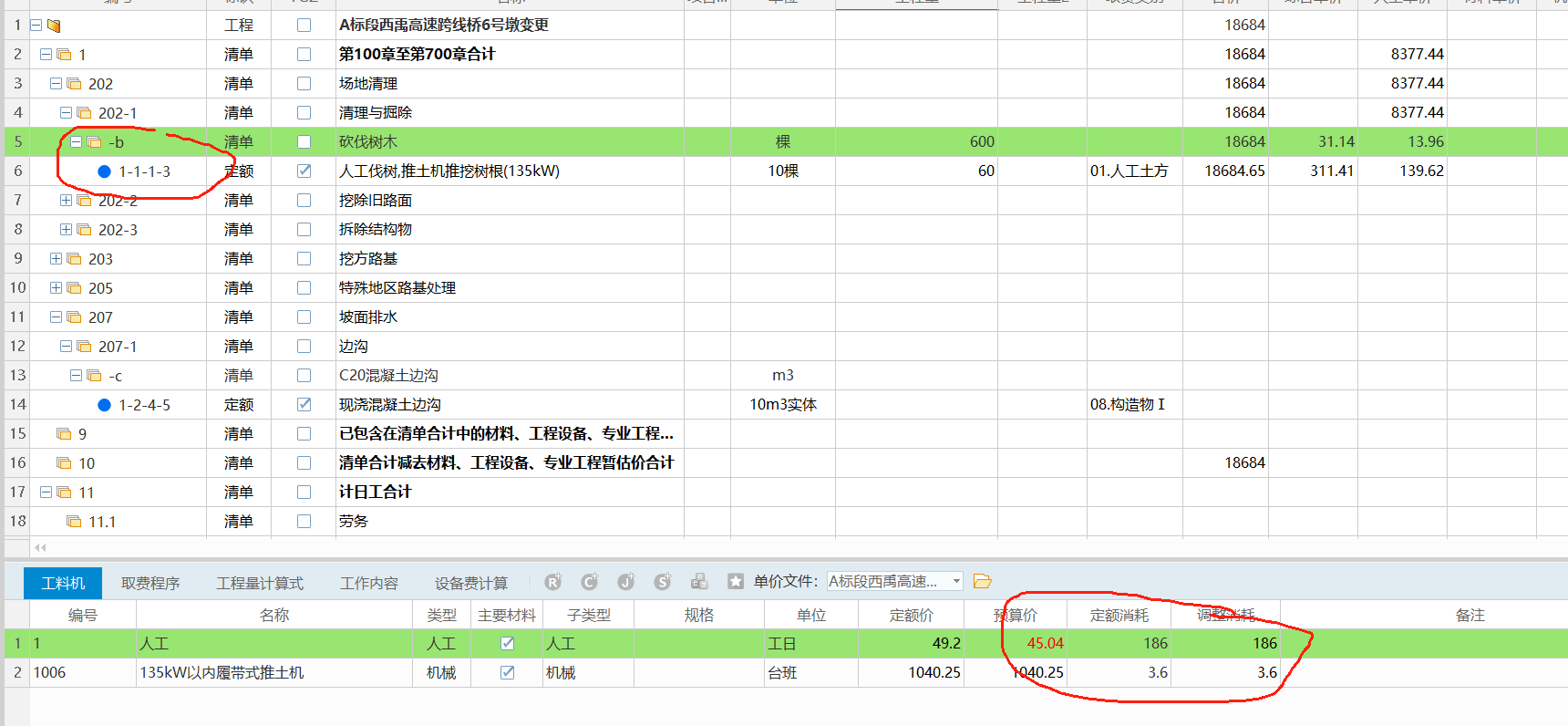
Task: Click the RCJ replace icon in toolbar
Action: [x=699, y=582]
